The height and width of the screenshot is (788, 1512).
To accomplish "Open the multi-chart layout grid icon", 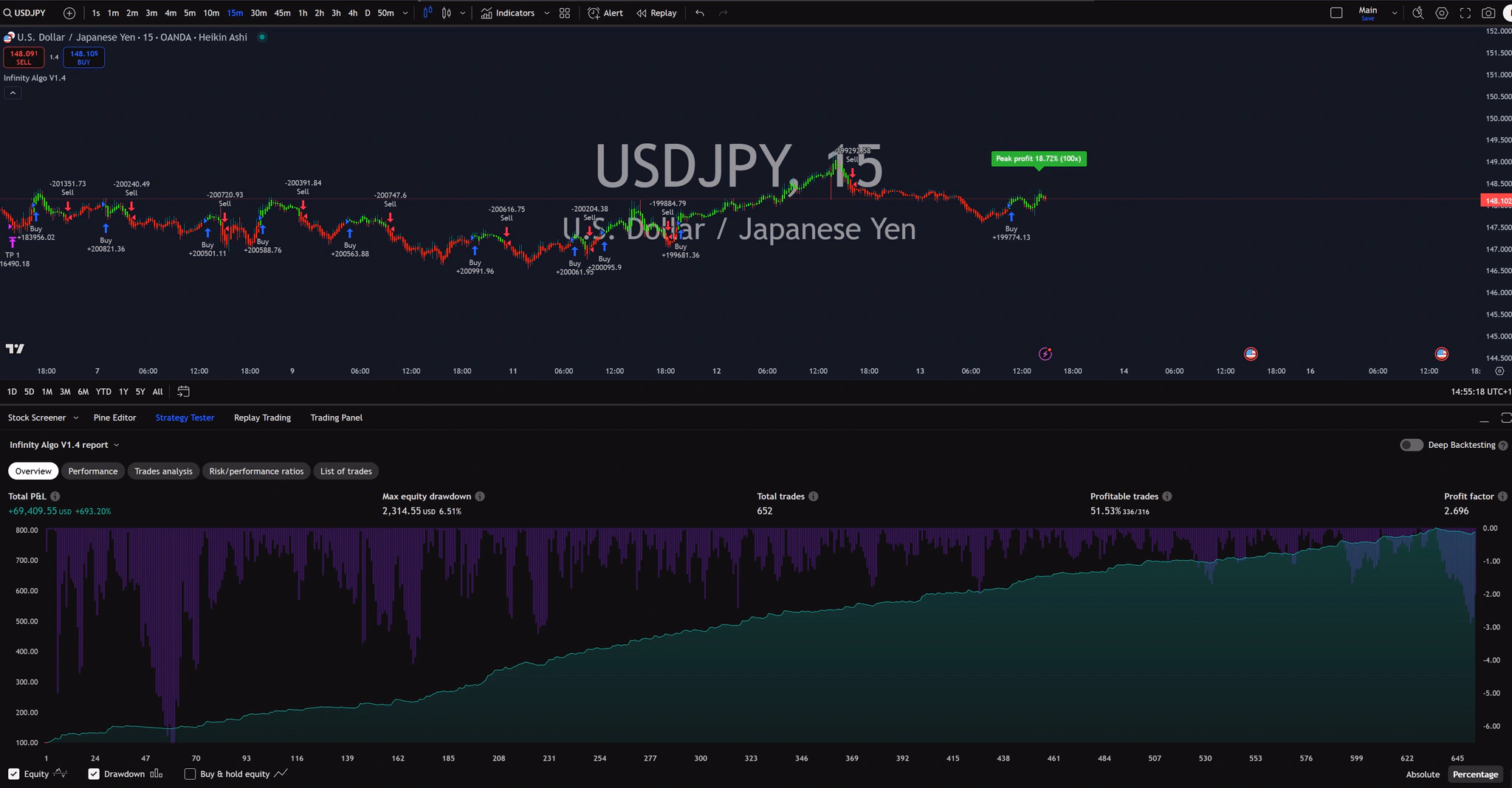I will click(563, 13).
